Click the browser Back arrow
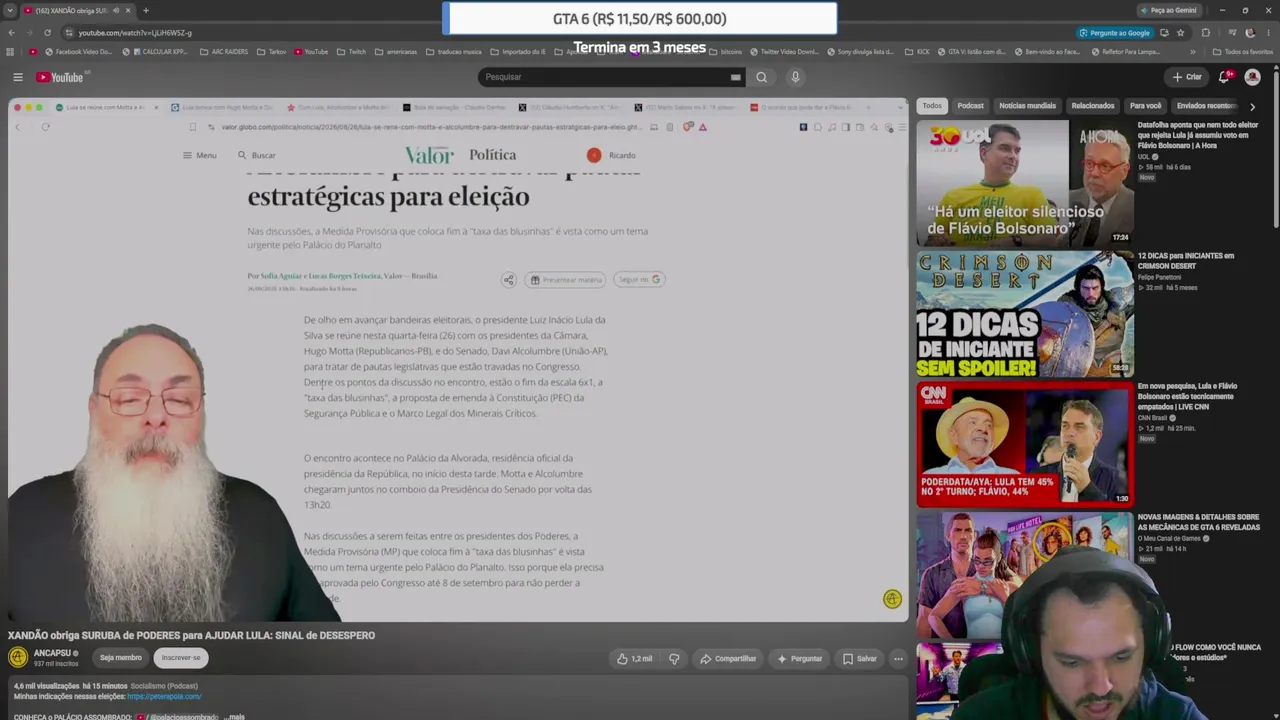Image resolution: width=1280 pixels, height=720 pixels. point(12,33)
